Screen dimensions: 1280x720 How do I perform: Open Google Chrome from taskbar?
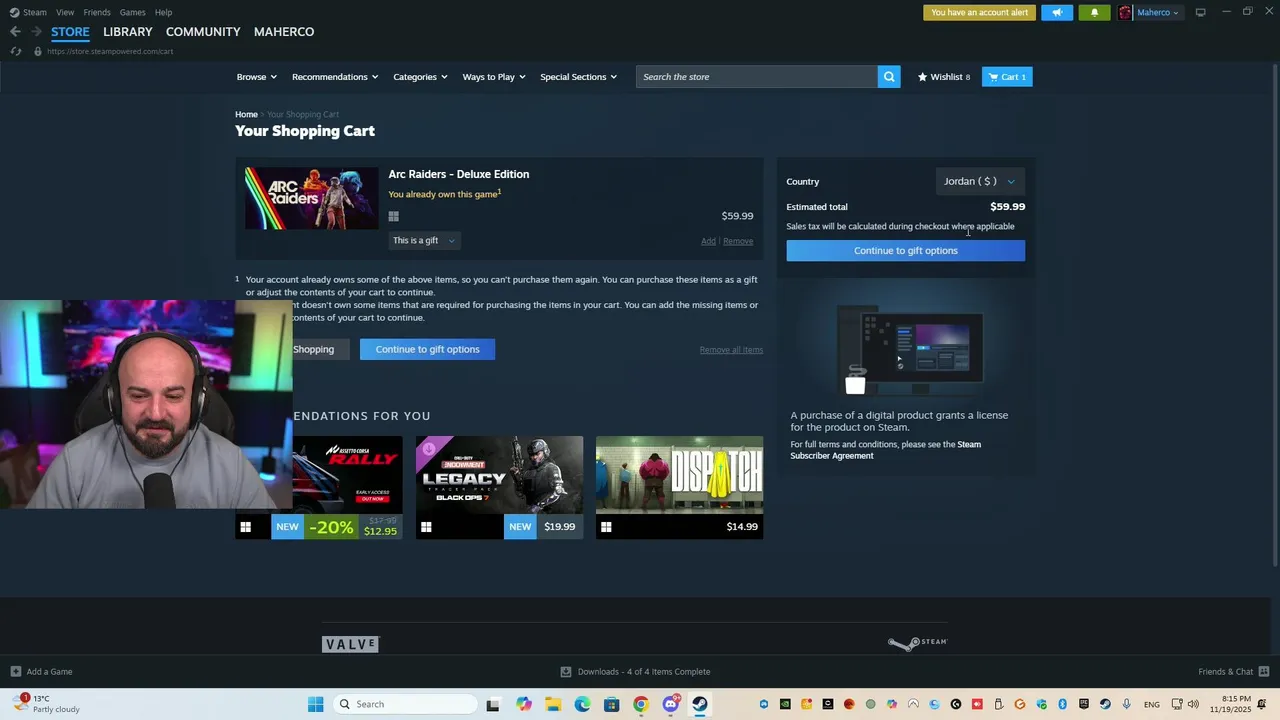pos(641,704)
